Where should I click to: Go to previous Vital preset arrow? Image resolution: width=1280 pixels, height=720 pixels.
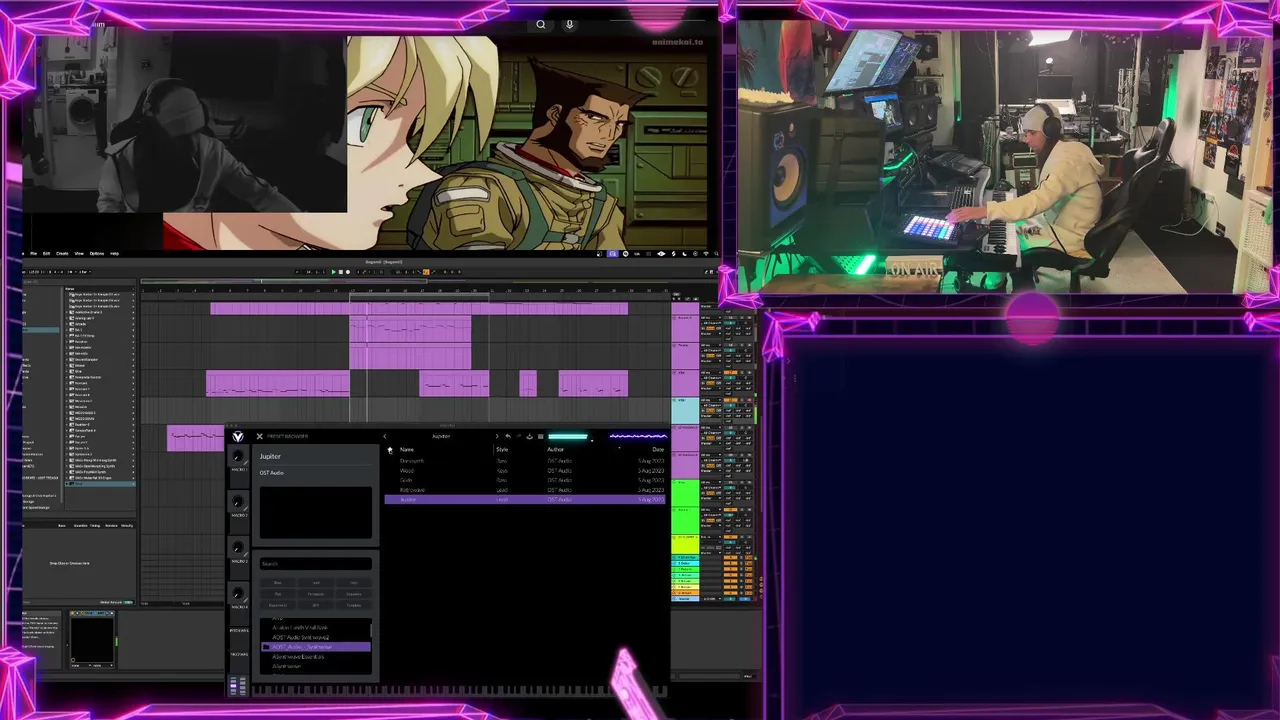[385, 436]
